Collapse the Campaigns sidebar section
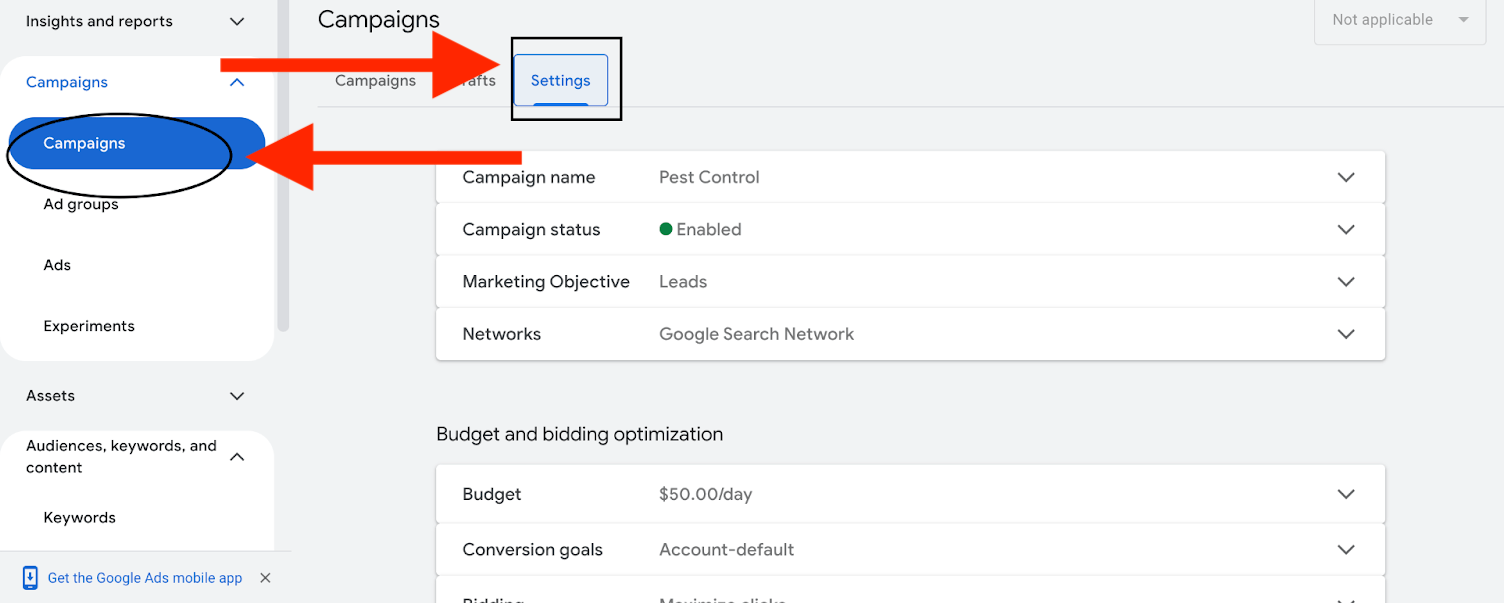1504x603 pixels. pyautogui.click(x=237, y=82)
